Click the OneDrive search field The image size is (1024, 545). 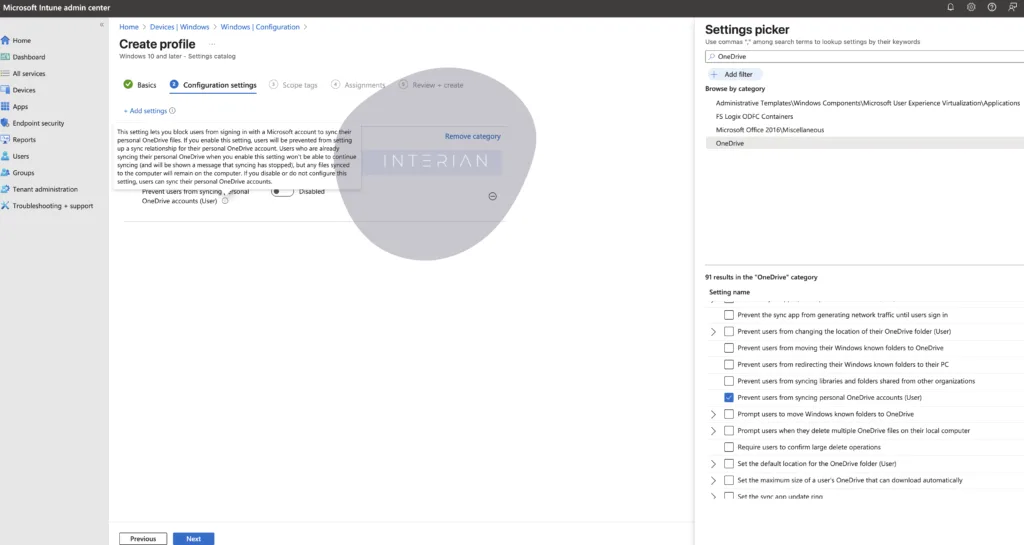(x=865, y=57)
